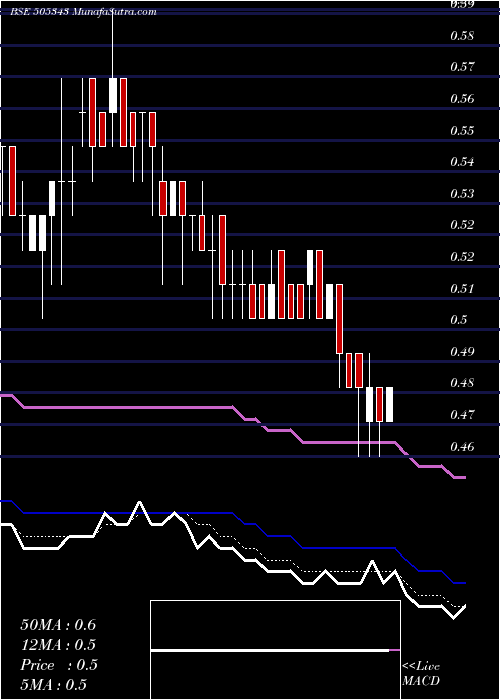Select the 0.57 price axis label
The height and width of the screenshot is (700, 500).
tap(462, 67)
